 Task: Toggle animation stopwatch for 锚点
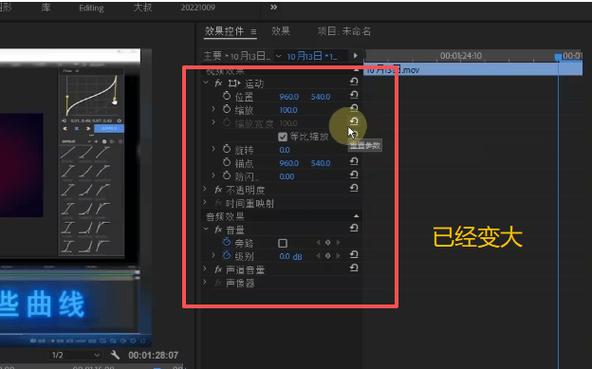click(227, 162)
